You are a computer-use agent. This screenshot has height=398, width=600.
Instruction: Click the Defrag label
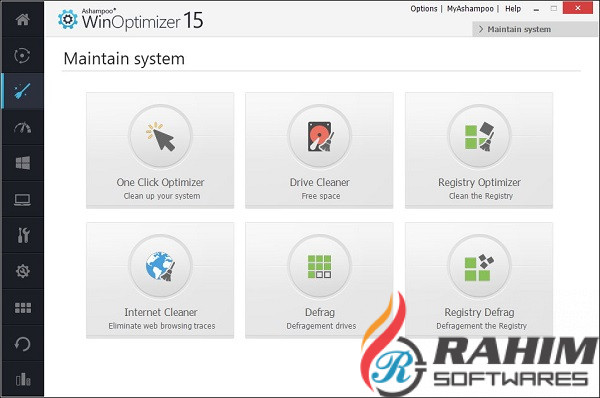[320, 313]
